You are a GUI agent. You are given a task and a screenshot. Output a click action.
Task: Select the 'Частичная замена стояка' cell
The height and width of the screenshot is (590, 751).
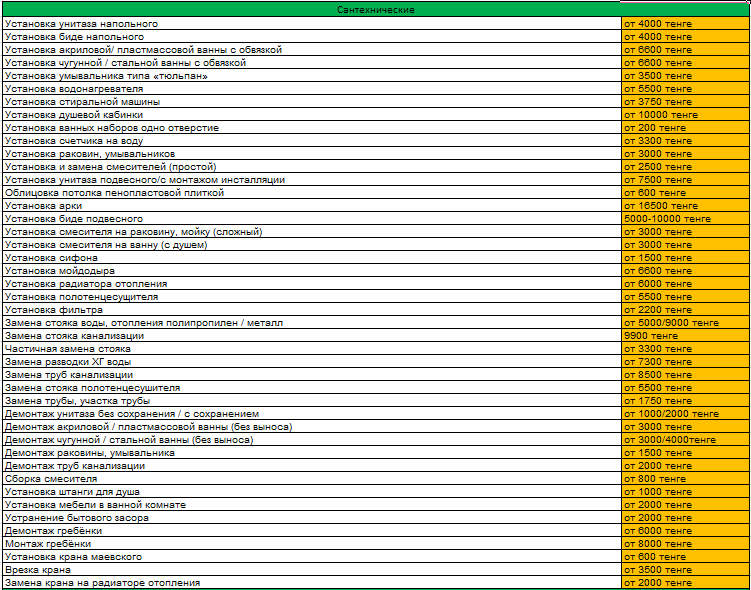click(x=312, y=349)
